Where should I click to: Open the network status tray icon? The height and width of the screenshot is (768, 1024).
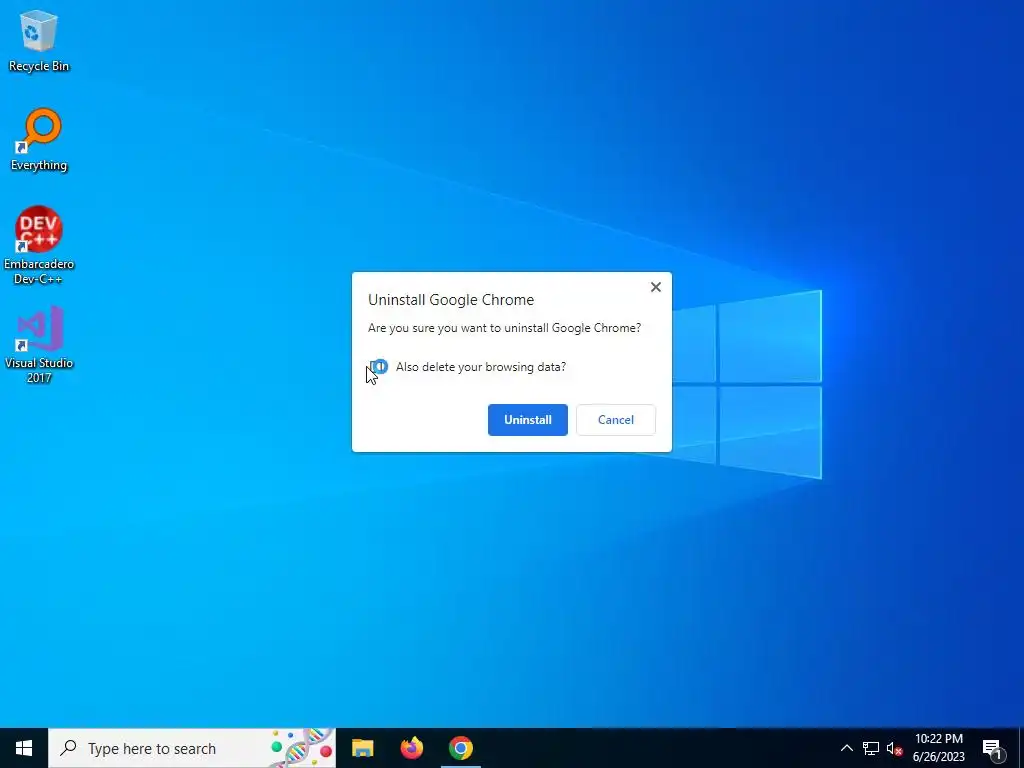(x=871, y=748)
